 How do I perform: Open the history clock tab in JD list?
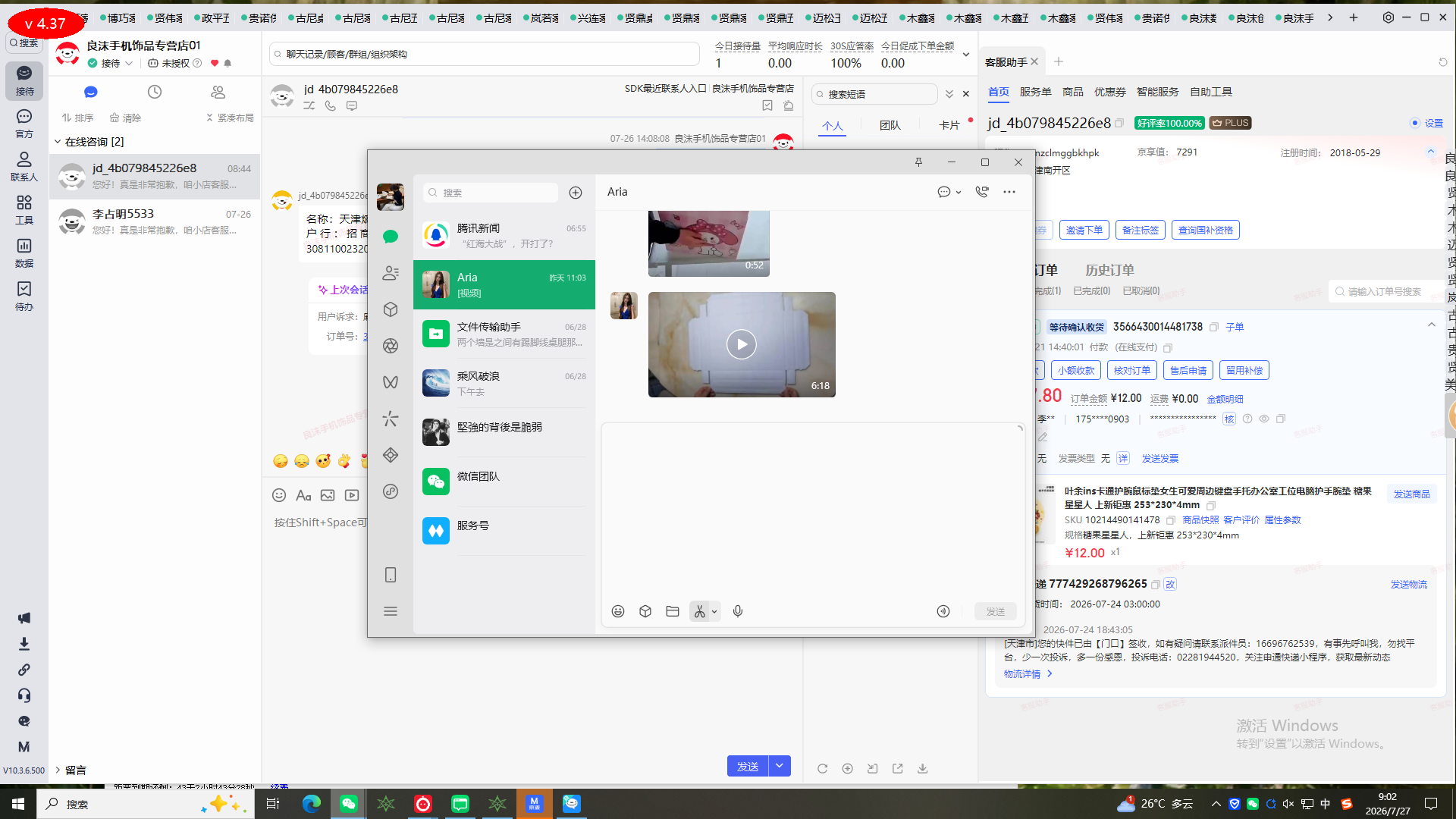pyautogui.click(x=155, y=92)
